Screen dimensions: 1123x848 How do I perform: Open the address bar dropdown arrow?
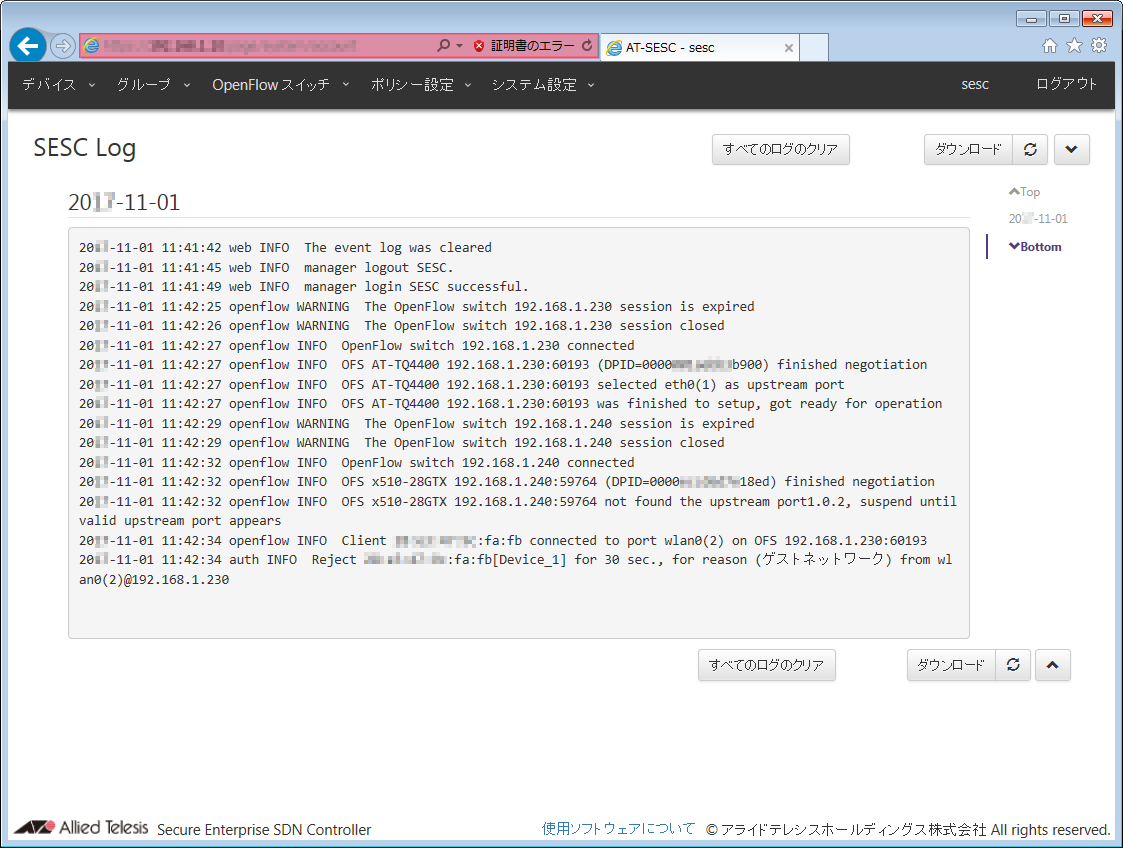[460, 45]
